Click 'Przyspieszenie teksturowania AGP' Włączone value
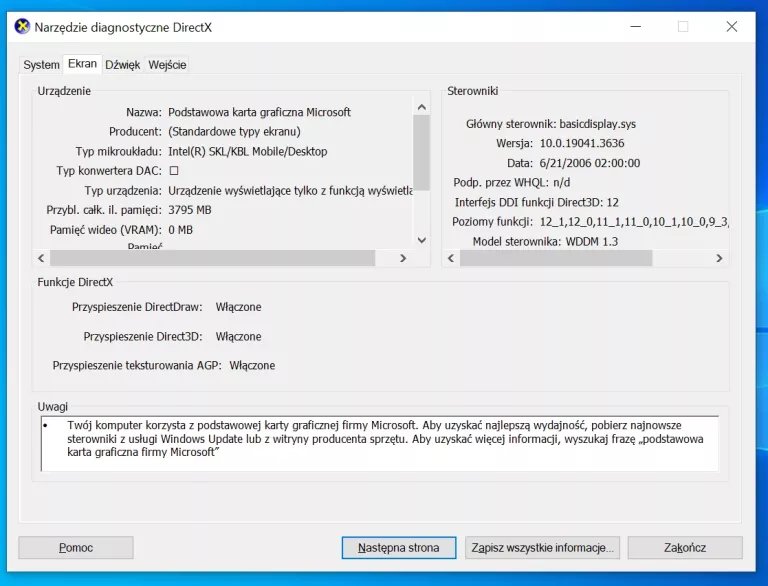The height and width of the screenshot is (586, 768). tap(252, 366)
